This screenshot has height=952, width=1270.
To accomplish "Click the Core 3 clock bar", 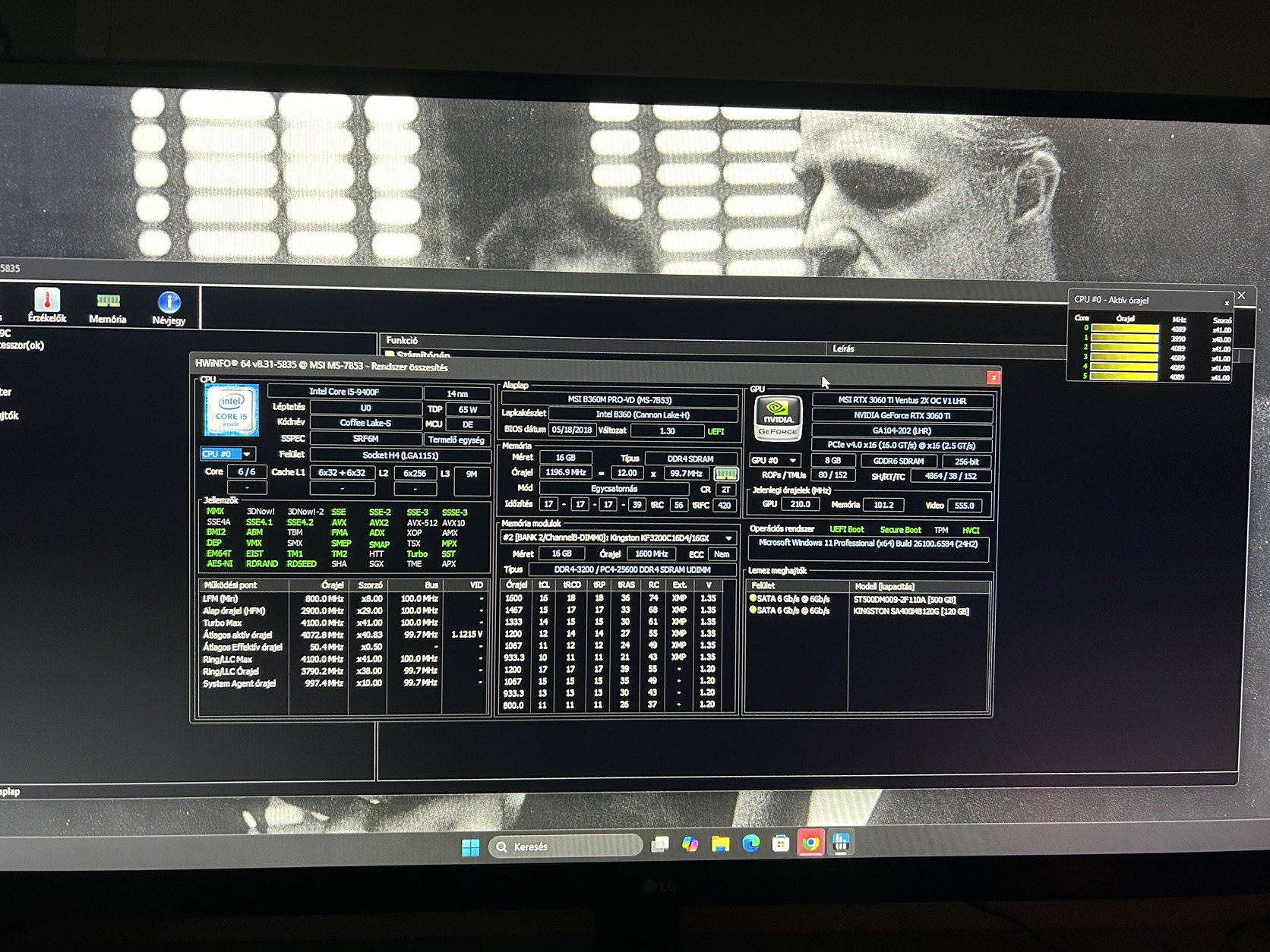I will point(1125,357).
